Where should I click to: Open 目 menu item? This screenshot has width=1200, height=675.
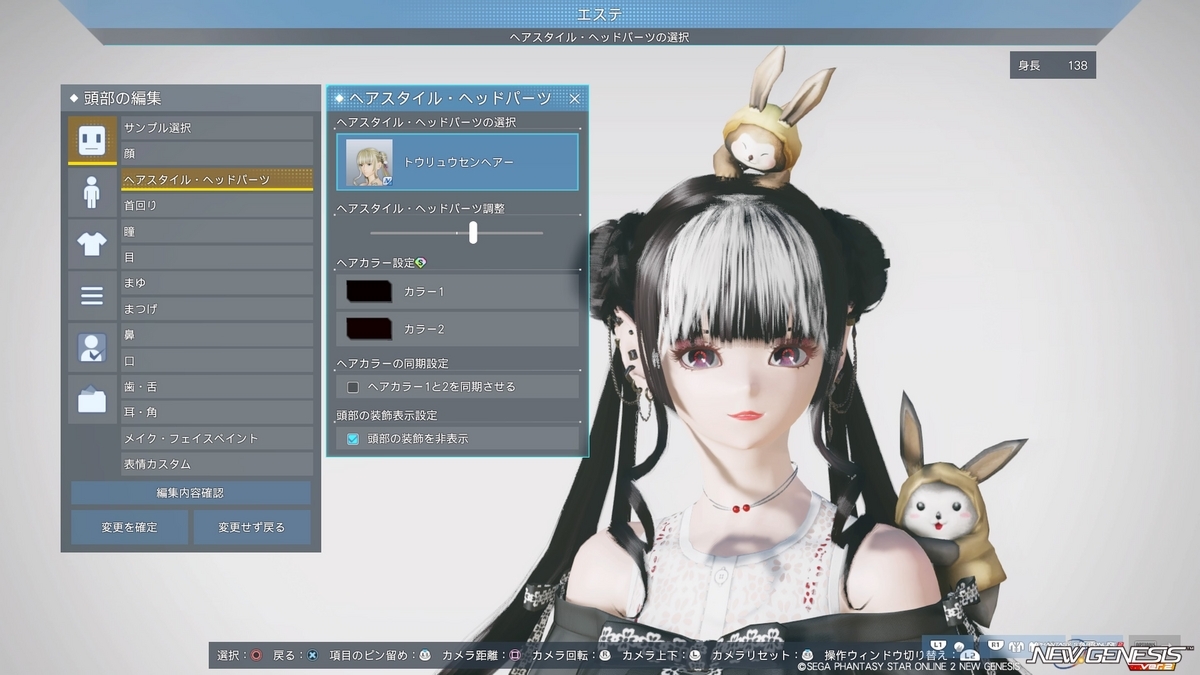[x=217, y=257]
